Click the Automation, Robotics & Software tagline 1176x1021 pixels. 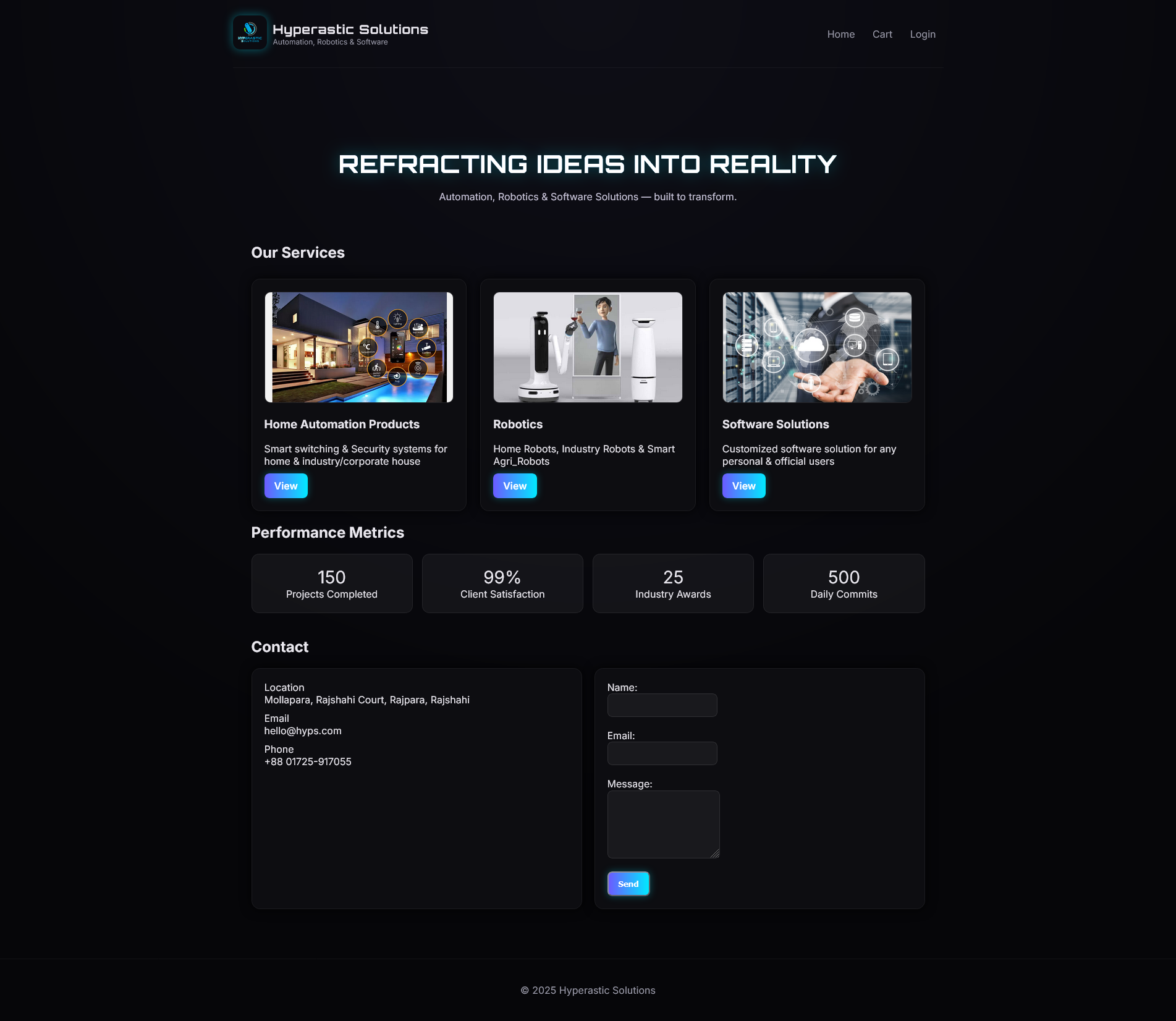330,42
